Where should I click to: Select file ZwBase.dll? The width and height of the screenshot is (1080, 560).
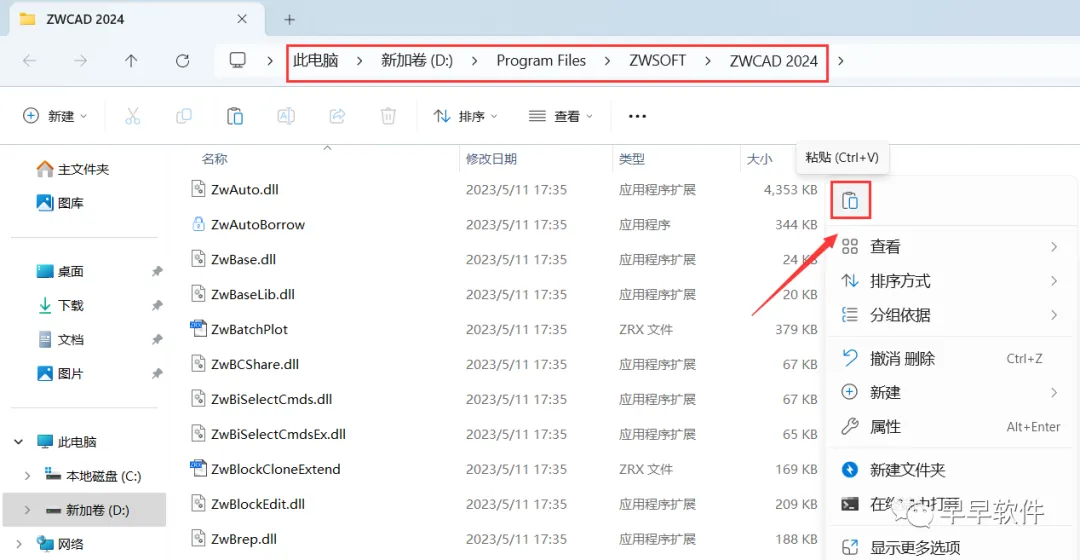point(243,260)
